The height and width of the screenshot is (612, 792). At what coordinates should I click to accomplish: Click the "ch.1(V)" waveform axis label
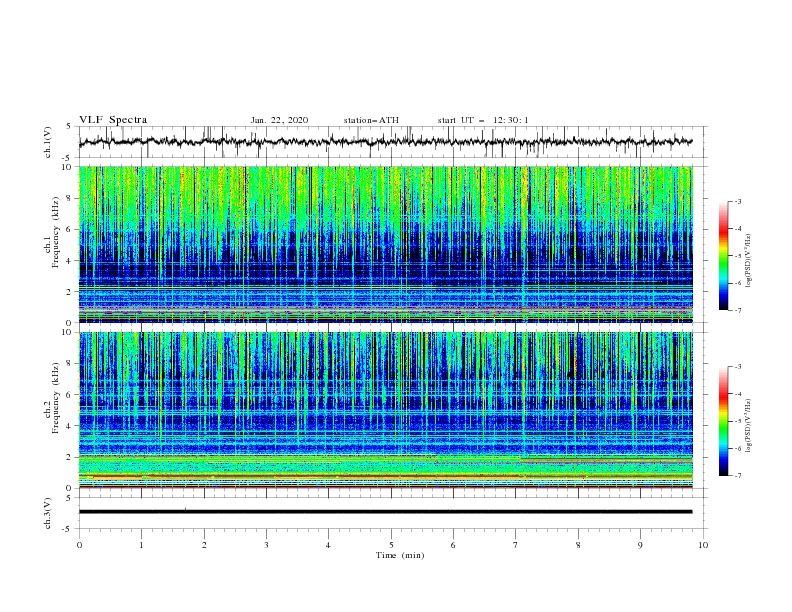point(48,142)
